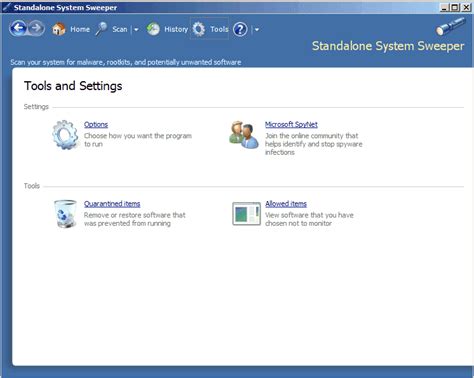The width and height of the screenshot is (474, 378).
Task: Click the Allowed items window icon
Action: (246, 214)
